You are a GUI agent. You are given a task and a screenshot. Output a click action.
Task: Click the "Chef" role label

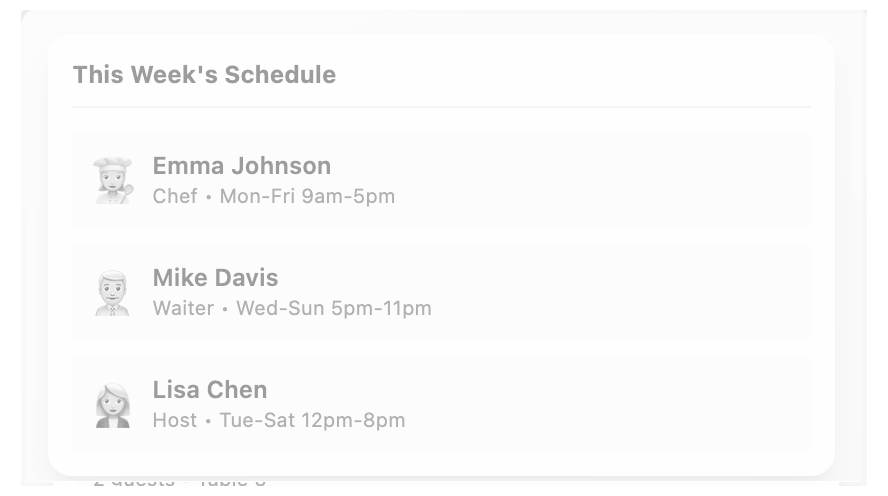tap(175, 197)
